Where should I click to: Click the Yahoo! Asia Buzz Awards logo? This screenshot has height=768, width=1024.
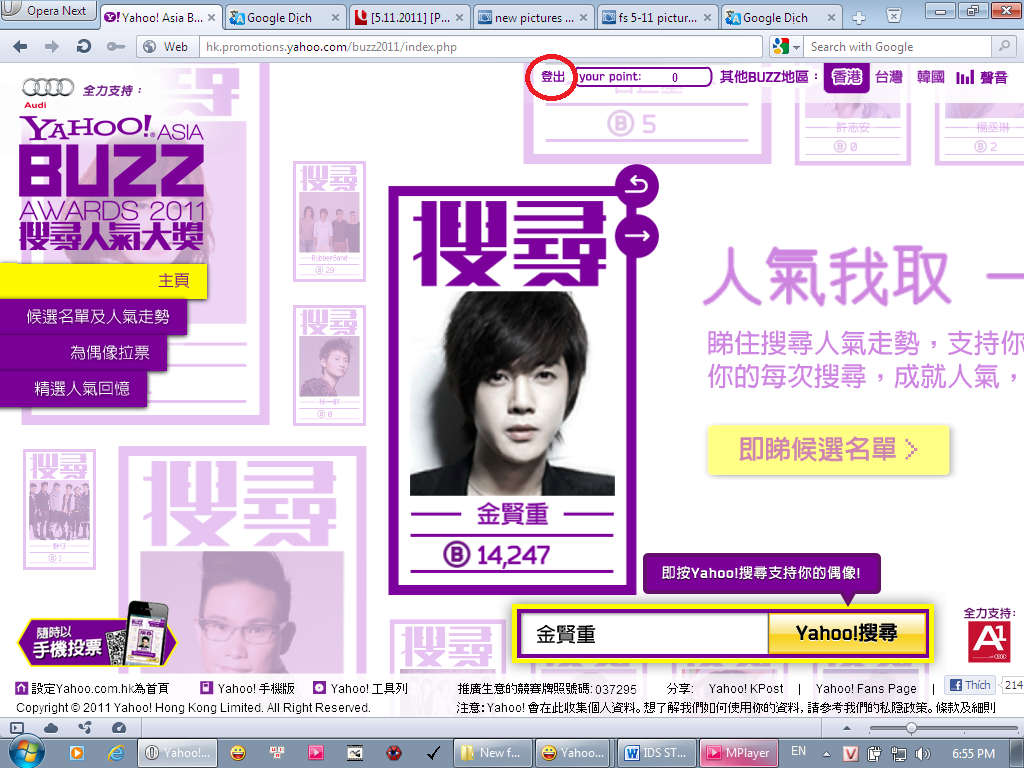(x=112, y=182)
